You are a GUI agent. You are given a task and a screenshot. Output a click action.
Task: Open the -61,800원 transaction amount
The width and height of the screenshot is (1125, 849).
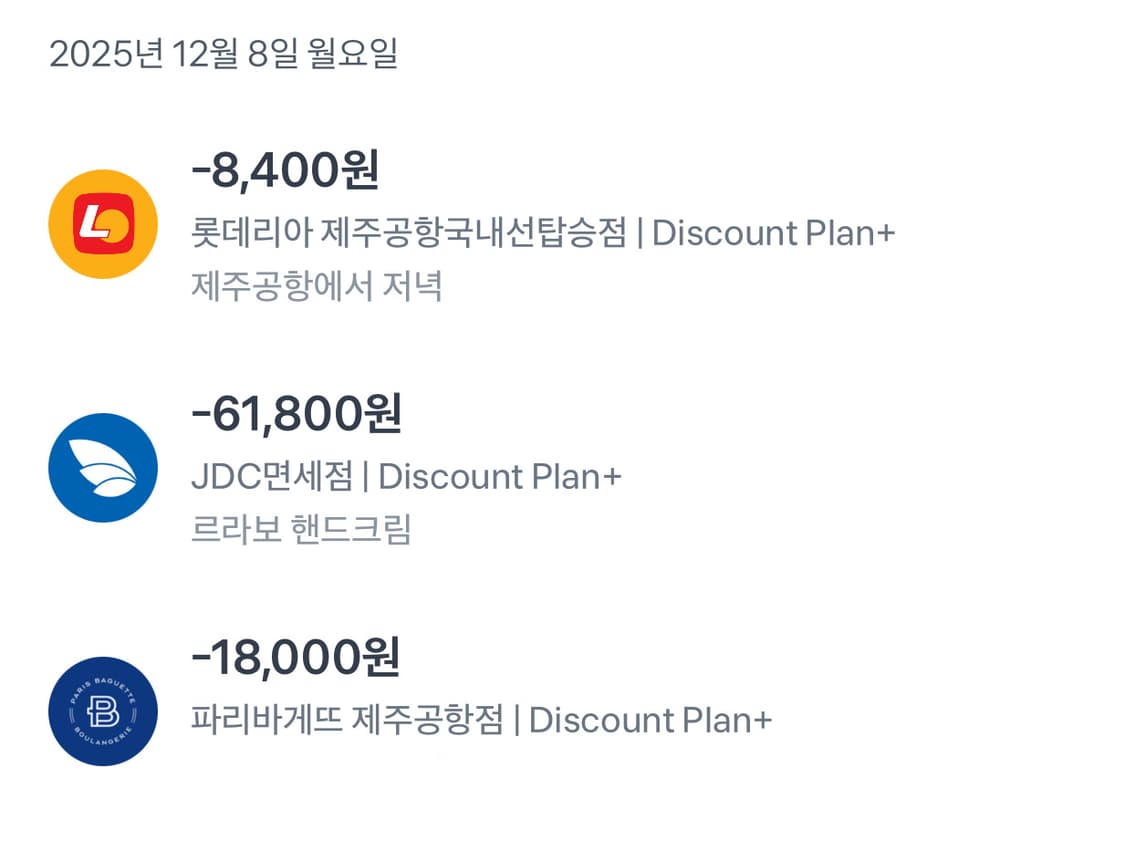click(x=296, y=415)
